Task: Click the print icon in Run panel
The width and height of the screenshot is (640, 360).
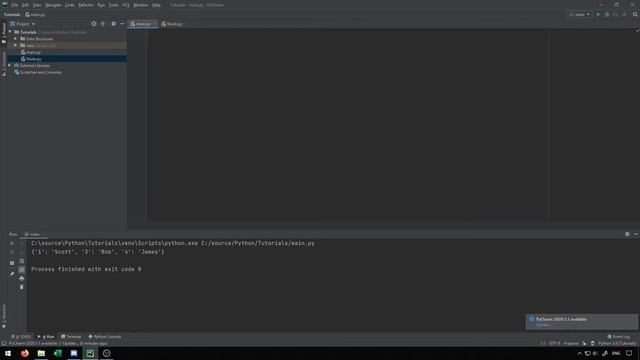Action: [x=22, y=278]
